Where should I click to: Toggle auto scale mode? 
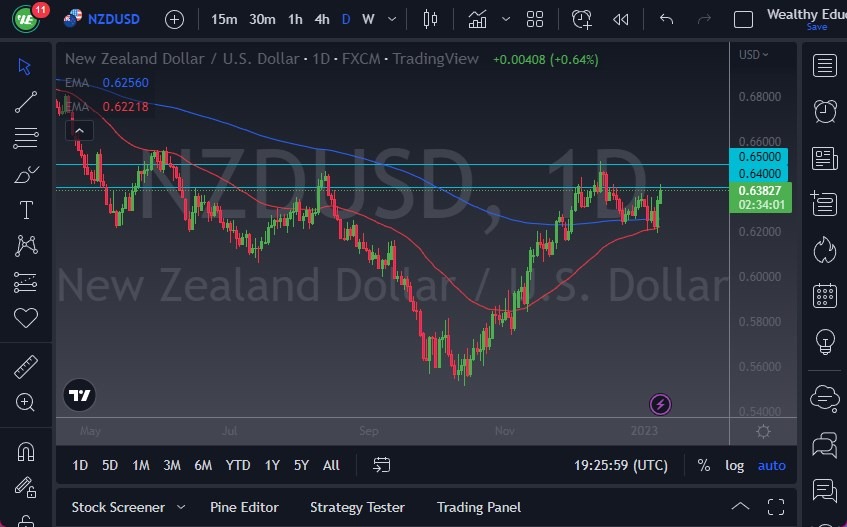[x=771, y=465]
